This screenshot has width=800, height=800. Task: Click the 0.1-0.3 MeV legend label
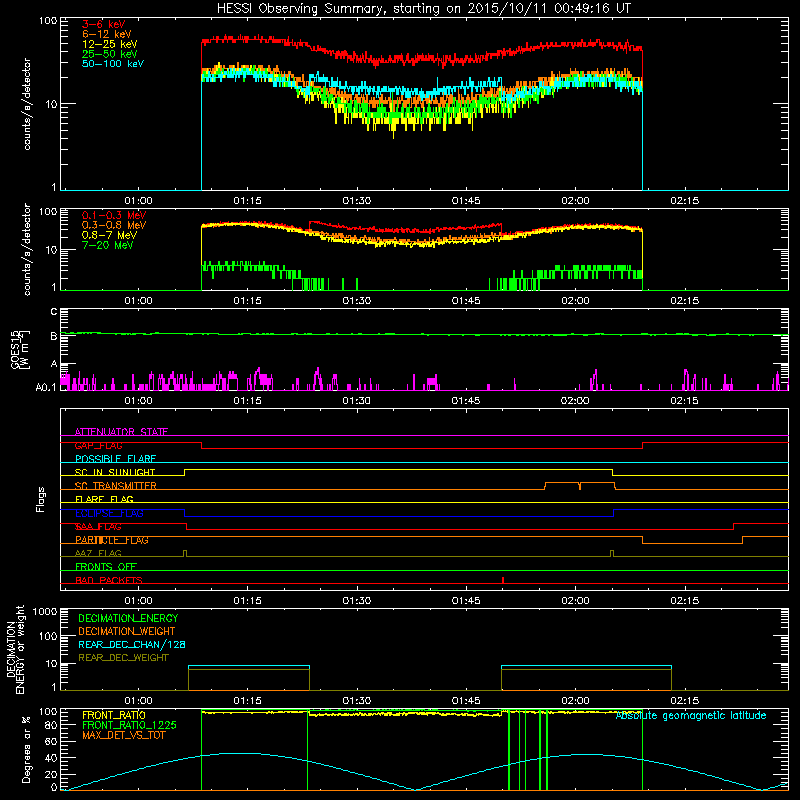(x=114, y=215)
